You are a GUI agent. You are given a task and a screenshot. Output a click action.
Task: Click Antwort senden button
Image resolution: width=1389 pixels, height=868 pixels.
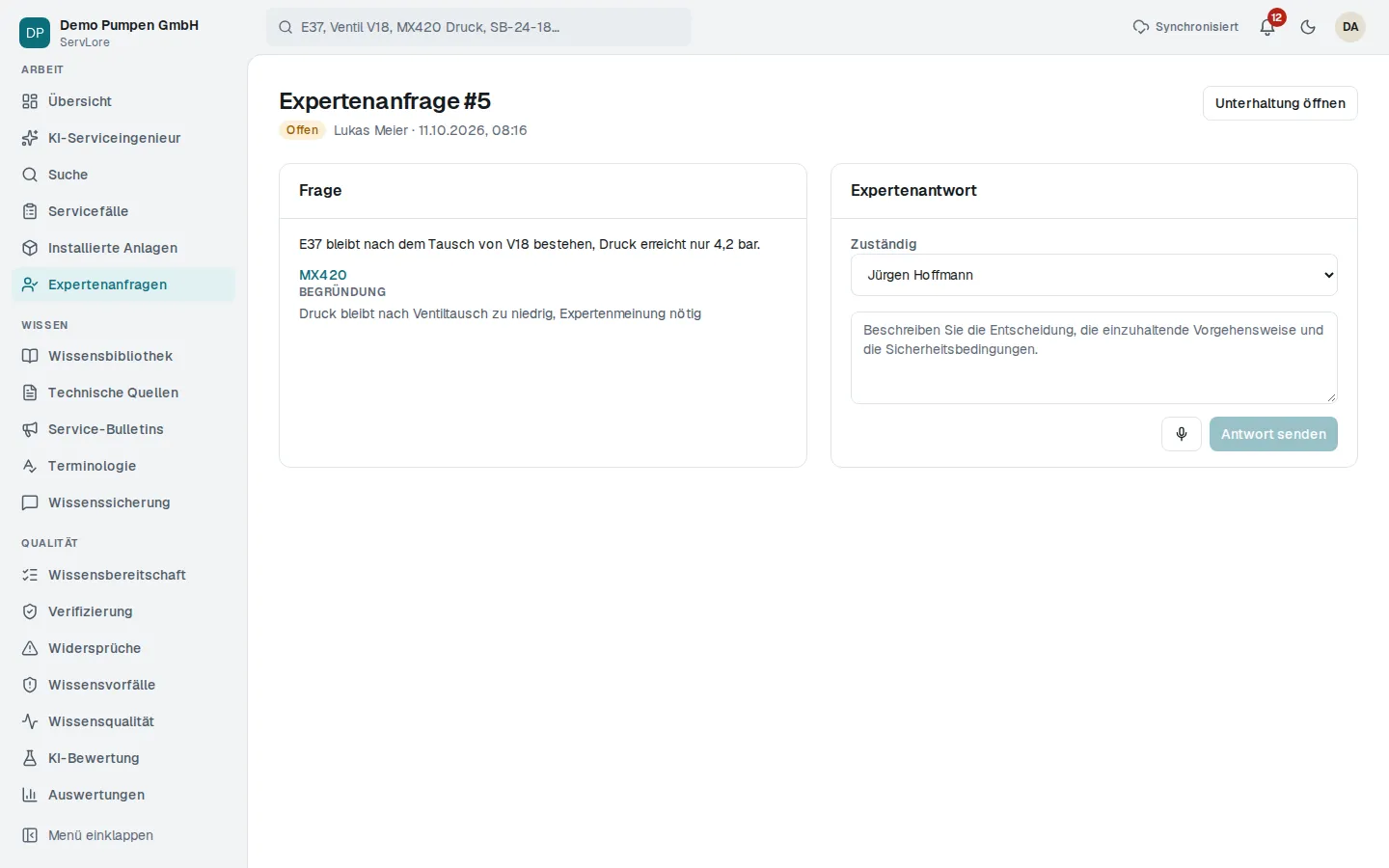click(1273, 434)
